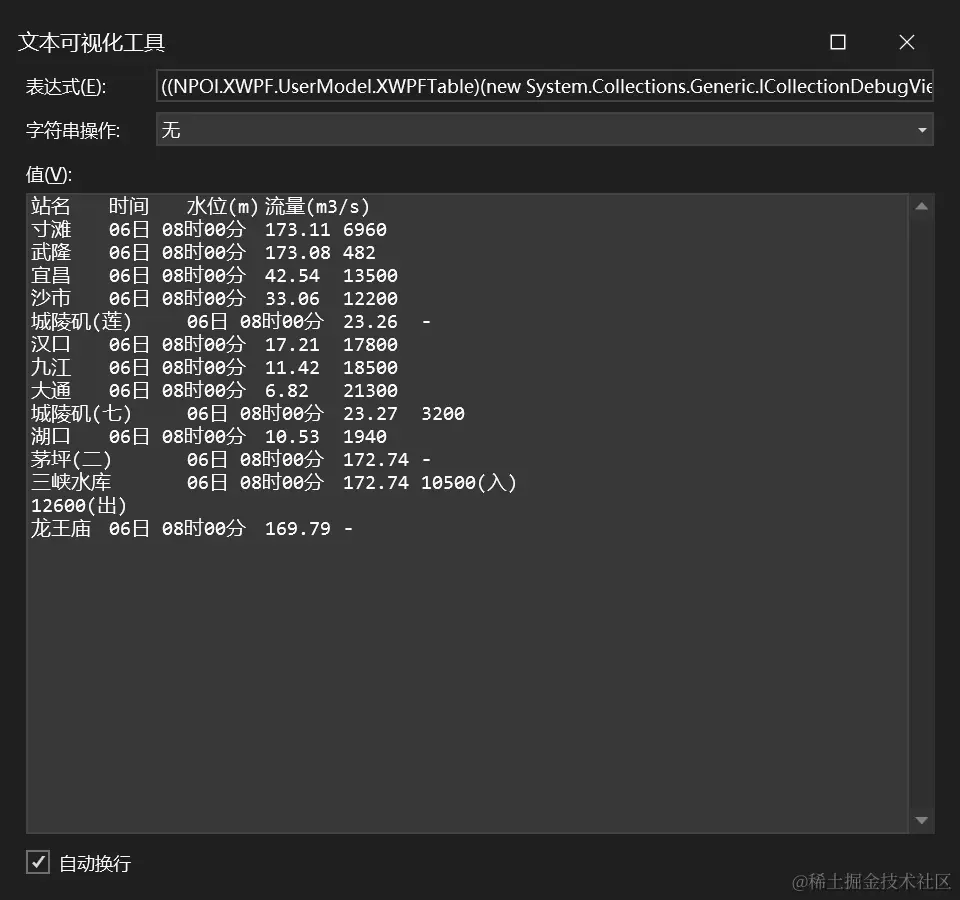Select the station name 龙王庙

pyautogui.click(x=61, y=528)
